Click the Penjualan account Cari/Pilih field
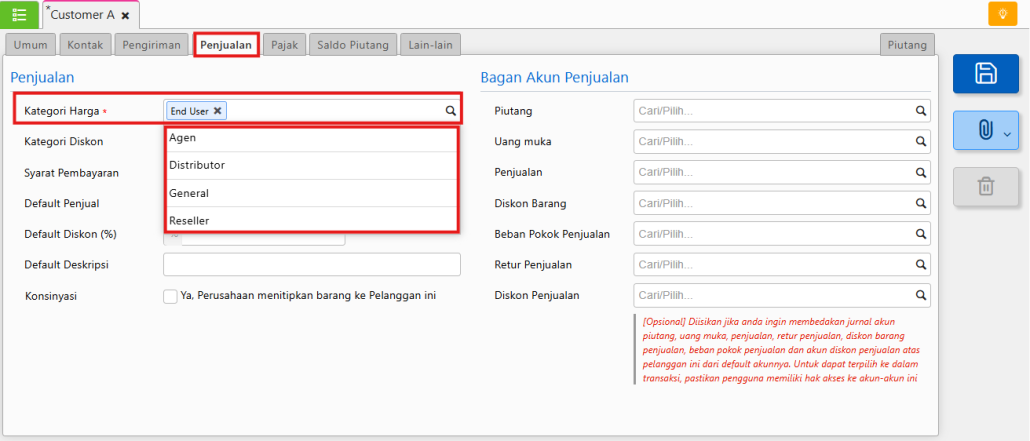The height and width of the screenshot is (441, 1030). coord(782,172)
